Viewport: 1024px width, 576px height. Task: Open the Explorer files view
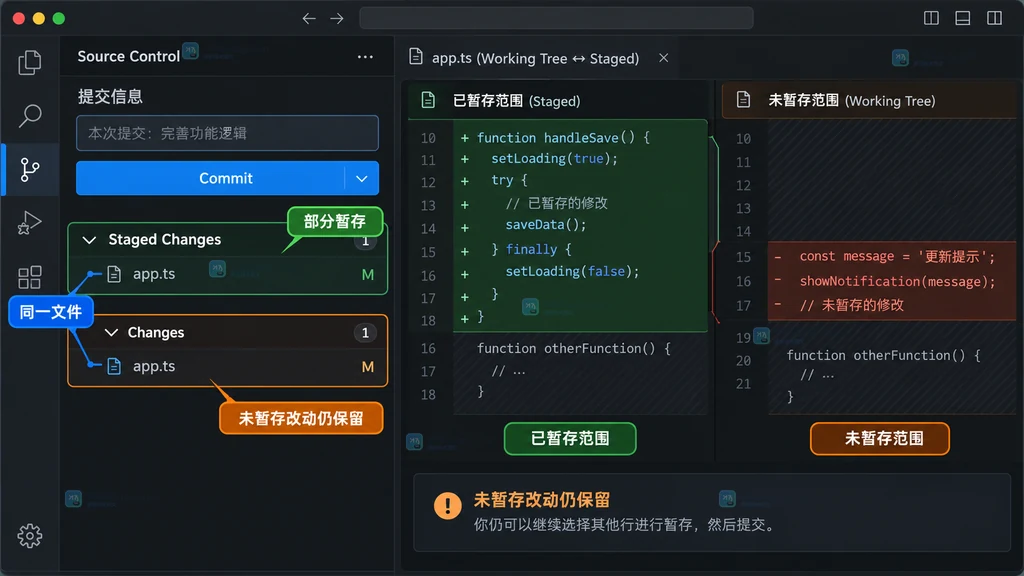(29, 63)
